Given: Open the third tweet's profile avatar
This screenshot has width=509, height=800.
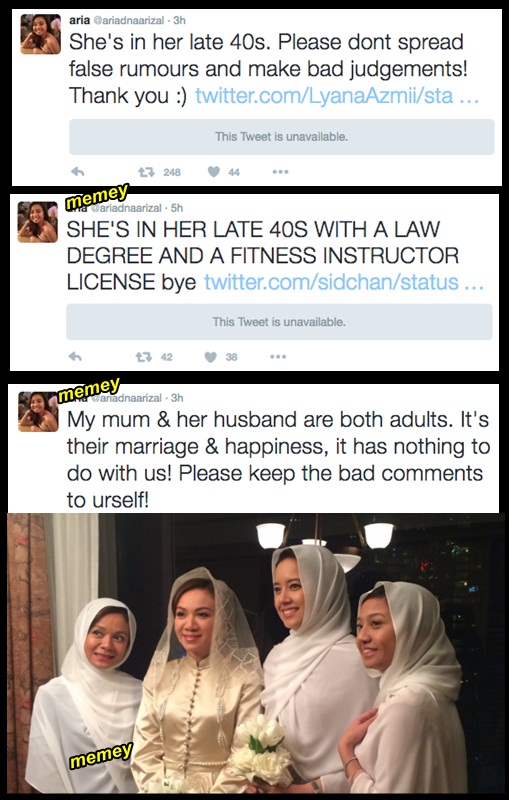Looking at the screenshot, I should tap(38, 412).
